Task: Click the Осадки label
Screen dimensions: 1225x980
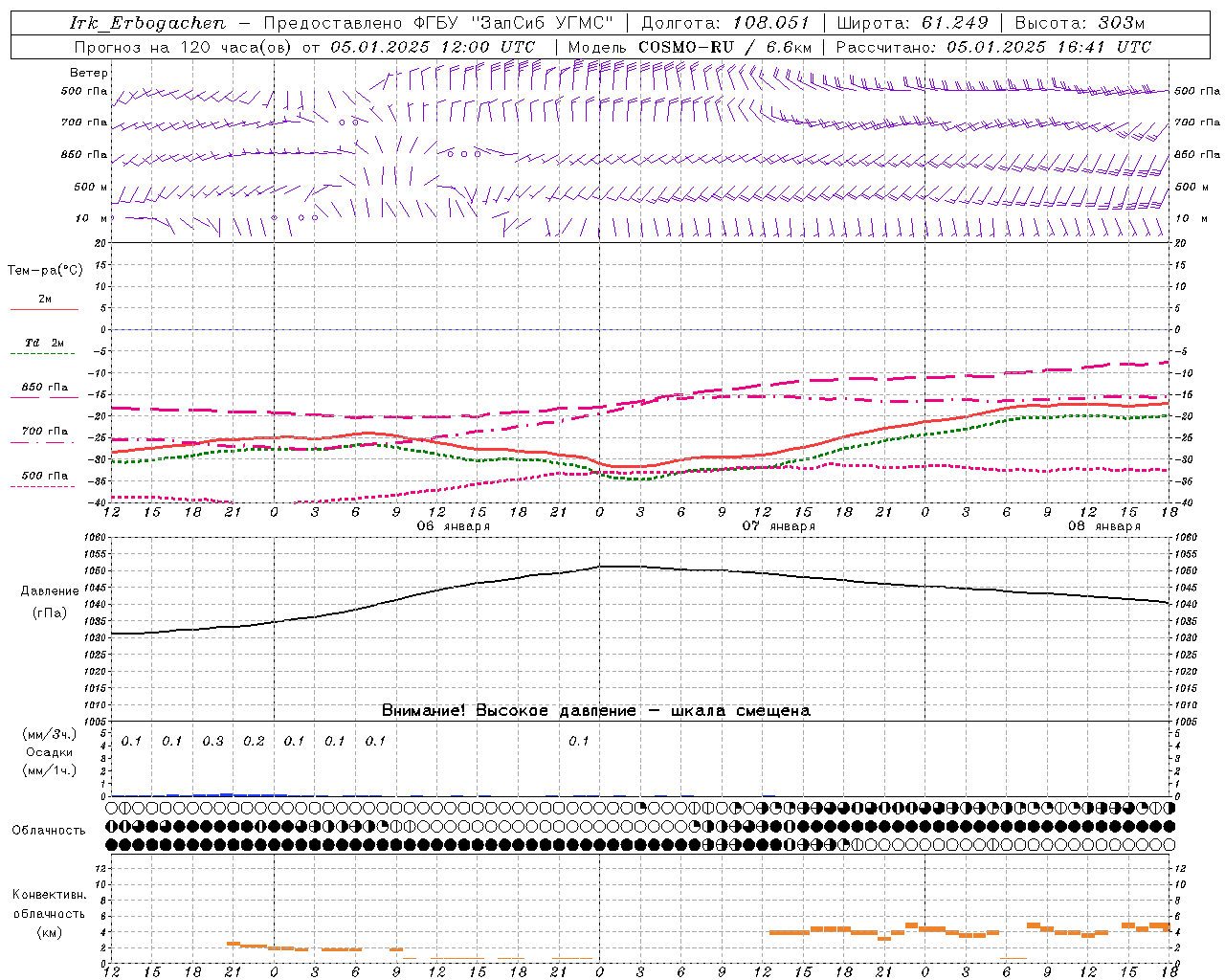Action: [x=50, y=752]
